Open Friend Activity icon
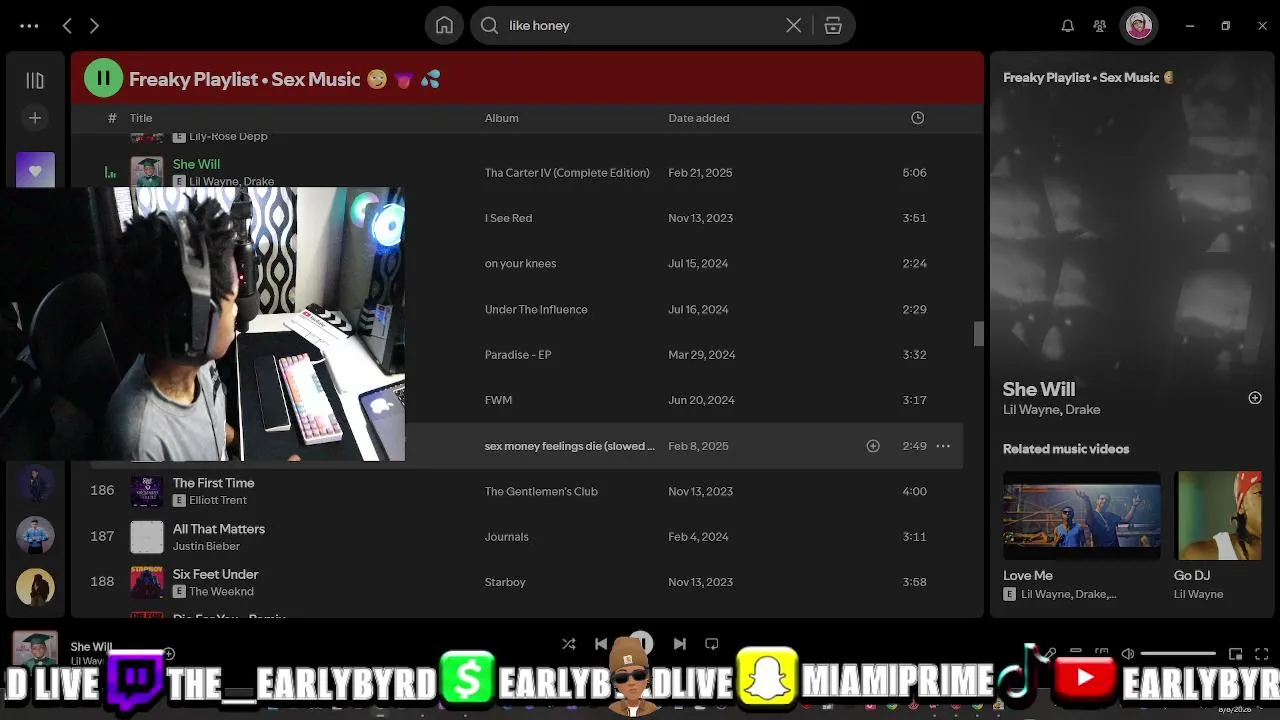 (1100, 26)
